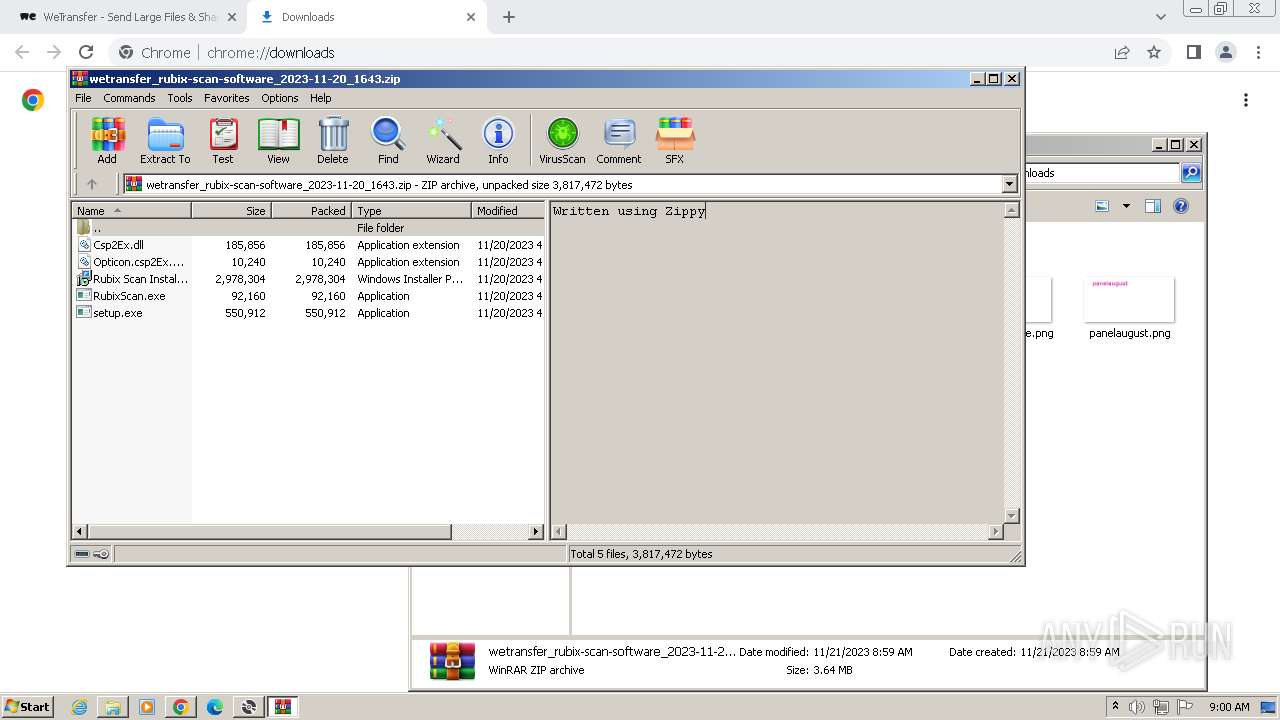Open the Tools menu
1280x720 pixels.
point(180,98)
